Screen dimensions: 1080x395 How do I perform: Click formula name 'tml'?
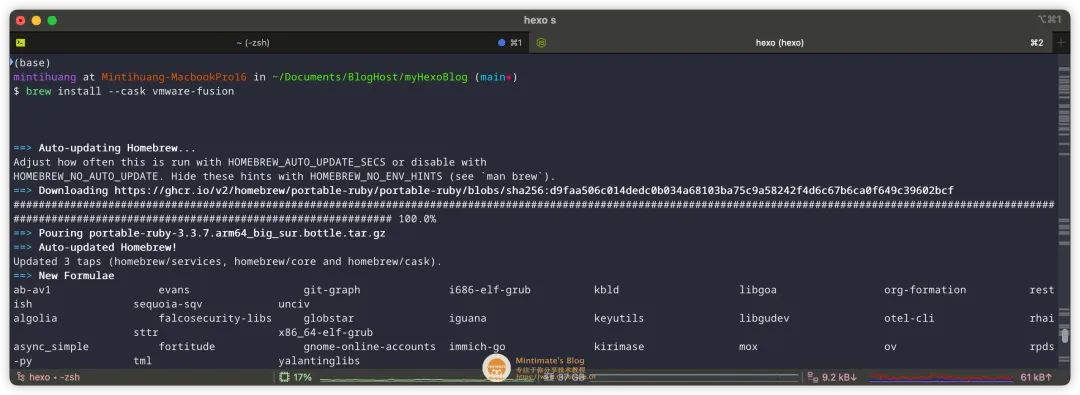[143, 361]
